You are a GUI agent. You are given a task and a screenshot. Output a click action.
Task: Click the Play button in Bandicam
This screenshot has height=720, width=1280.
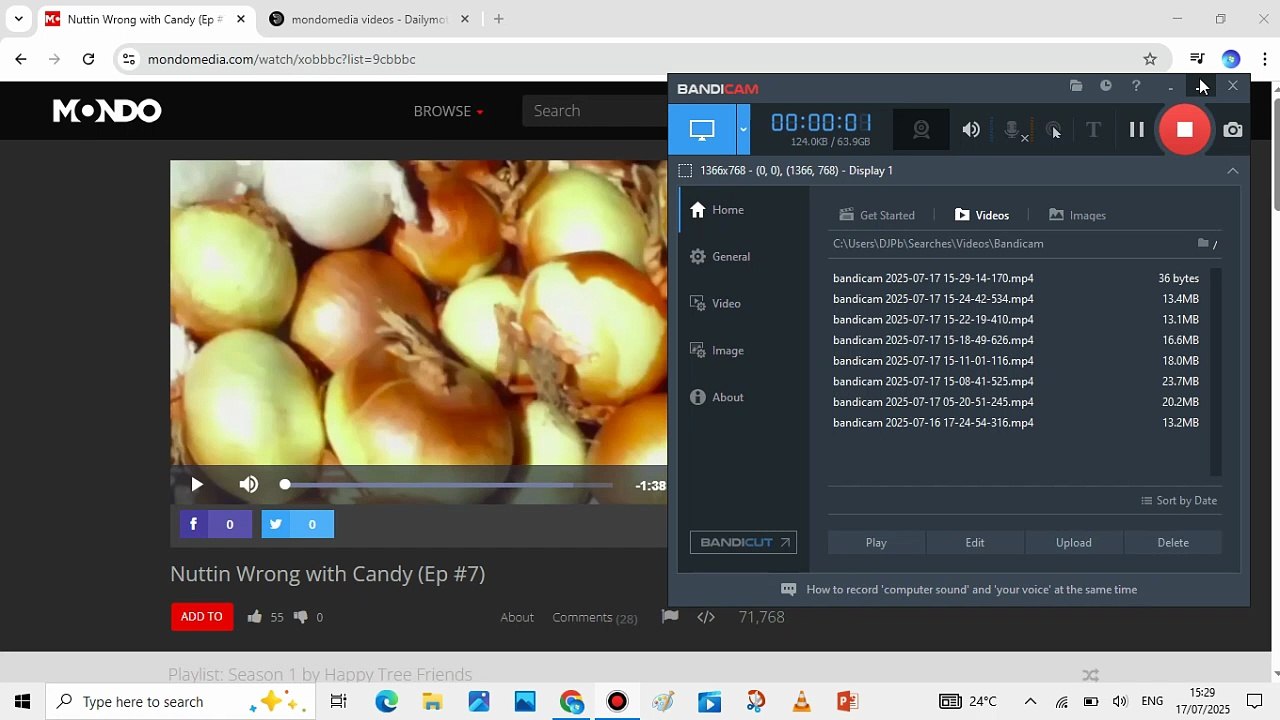[876, 542]
